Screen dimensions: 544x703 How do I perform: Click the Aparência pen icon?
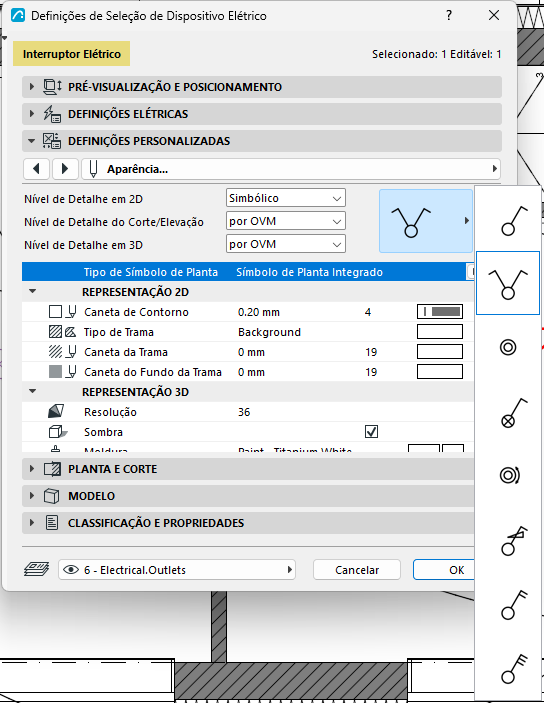[x=93, y=169]
